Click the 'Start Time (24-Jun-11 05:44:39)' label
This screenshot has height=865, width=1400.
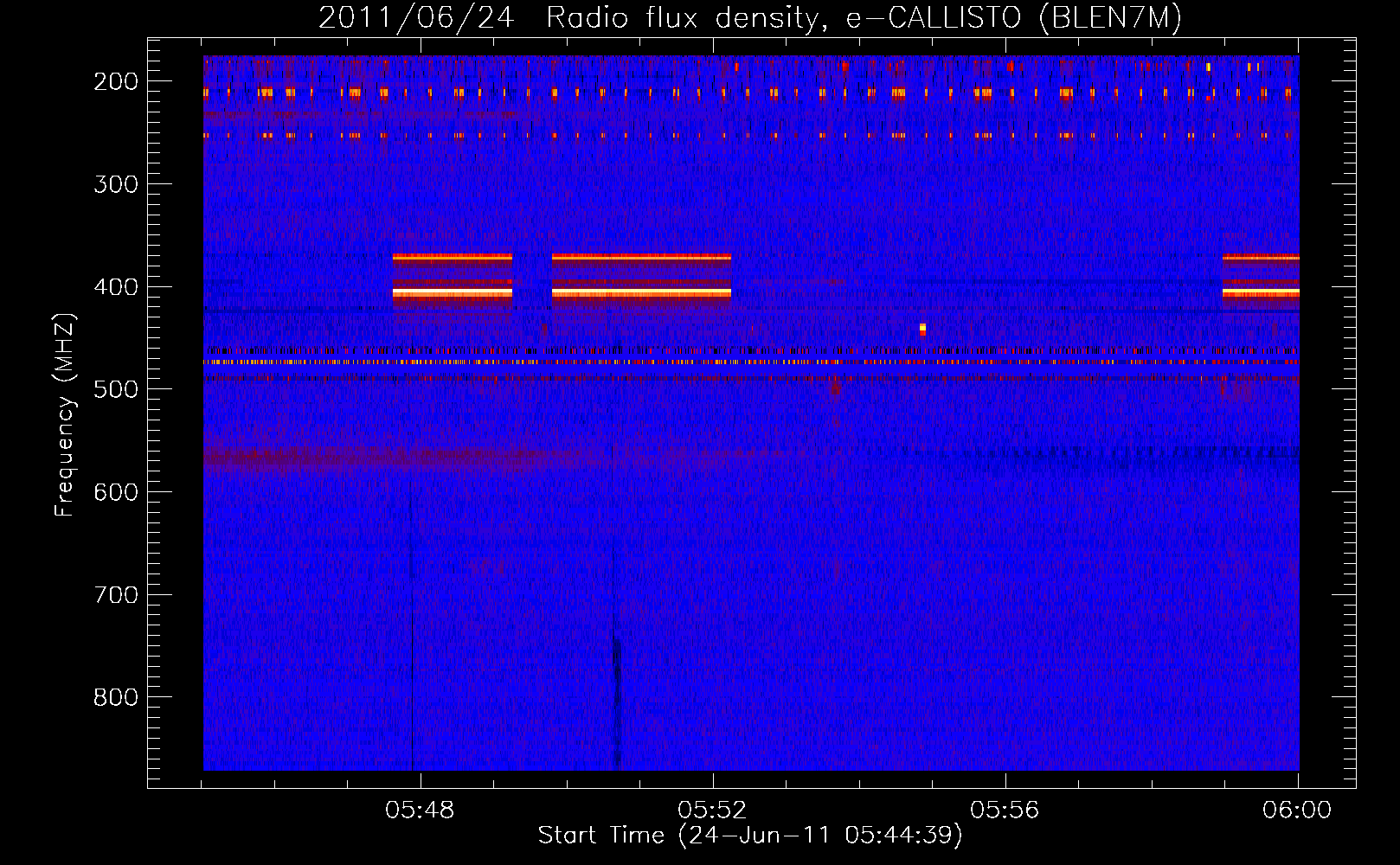click(x=749, y=836)
